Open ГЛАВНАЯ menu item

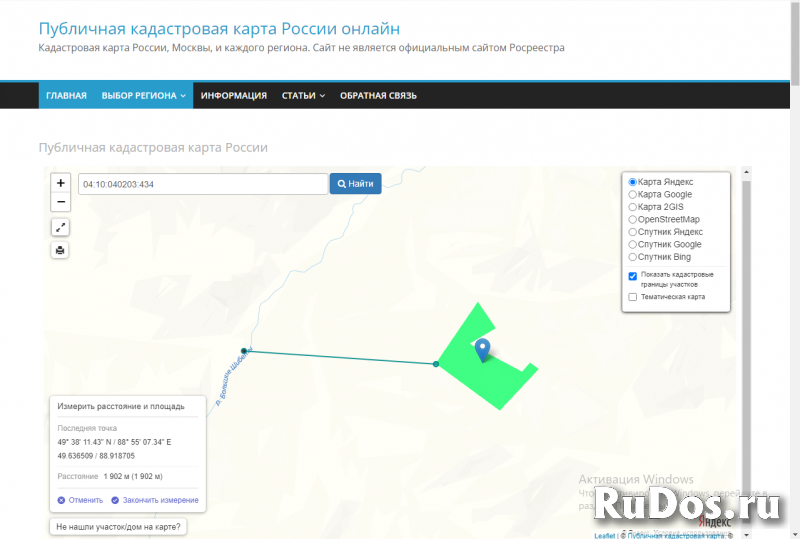[x=66, y=95]
